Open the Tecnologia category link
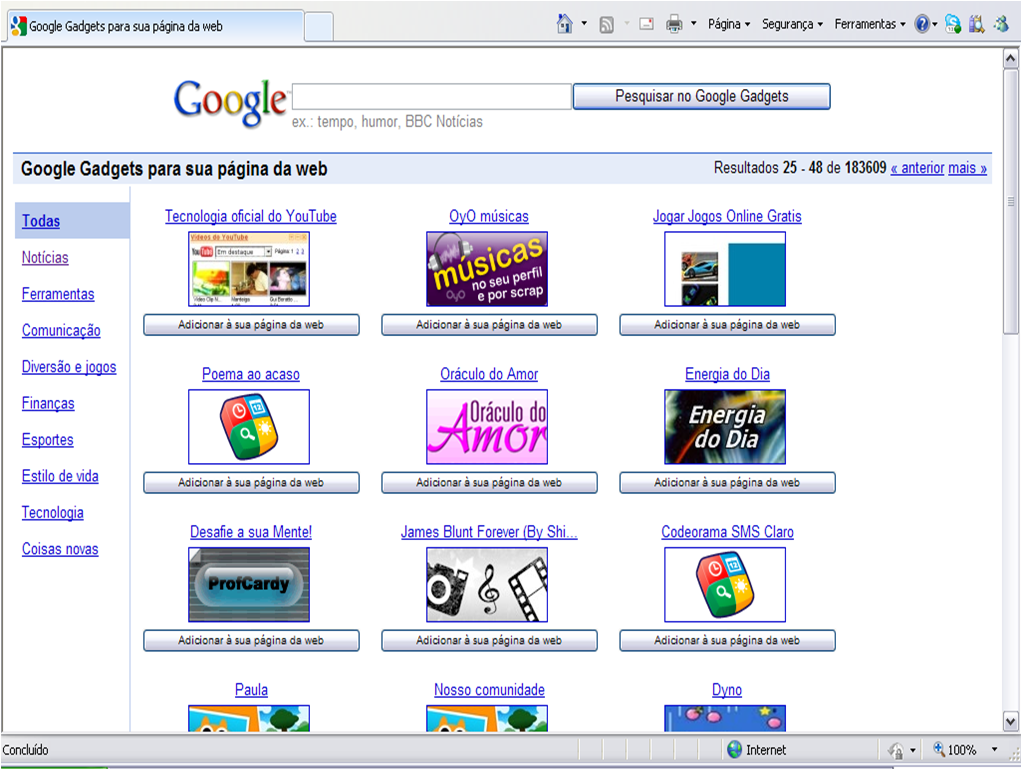Viewport: 1022px width, 770px height. click(x=53, y=513)
